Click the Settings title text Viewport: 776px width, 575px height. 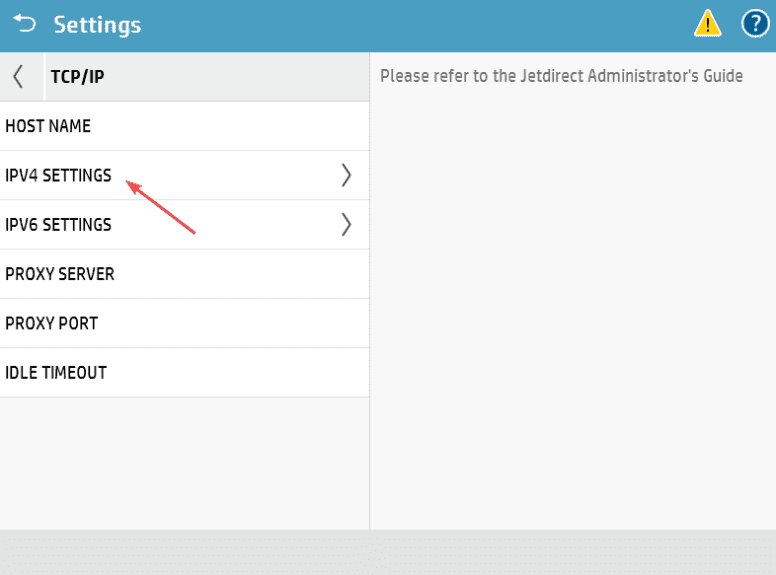97,24
